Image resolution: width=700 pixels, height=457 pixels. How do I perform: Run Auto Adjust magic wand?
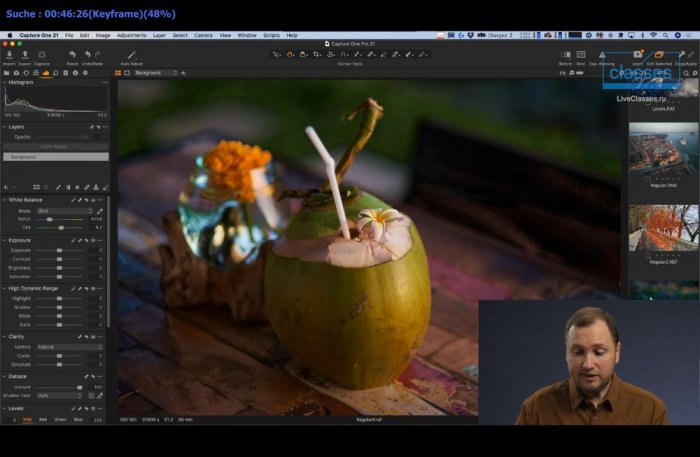[x=131, y=55]
